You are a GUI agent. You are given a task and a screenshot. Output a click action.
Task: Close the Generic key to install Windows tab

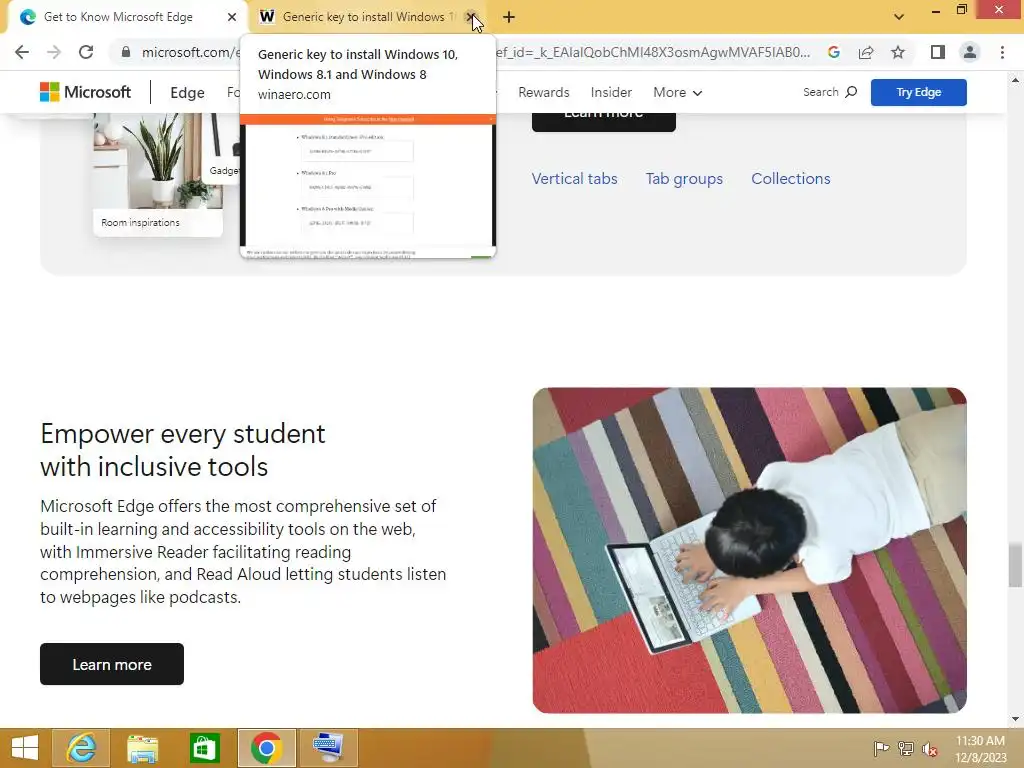point(470,17)
